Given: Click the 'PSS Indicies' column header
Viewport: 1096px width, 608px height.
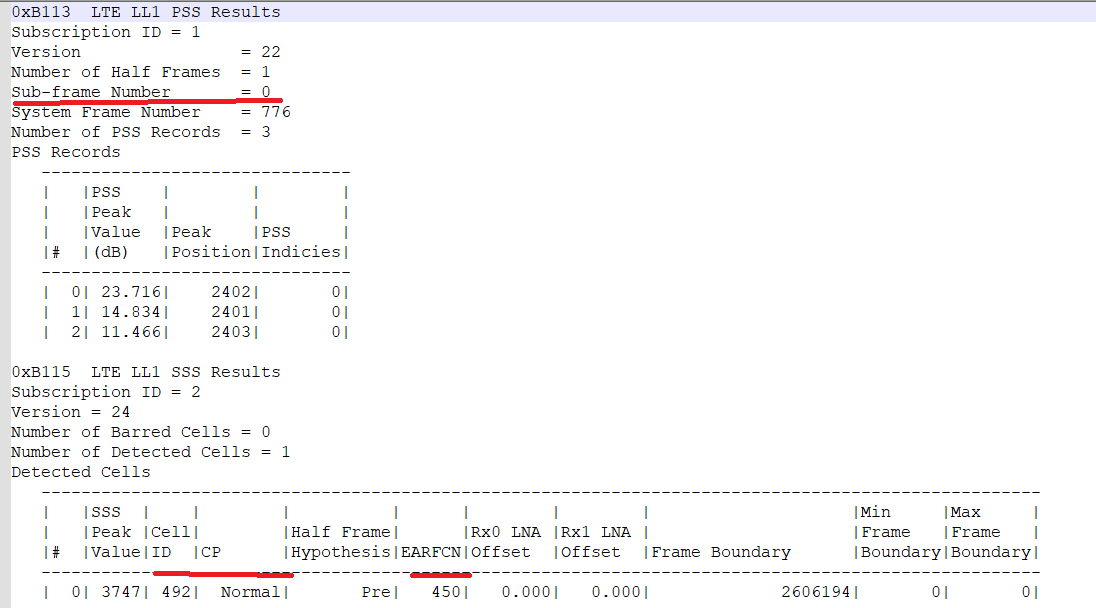Looking at the screenshot, I should (x=301, y=242).
